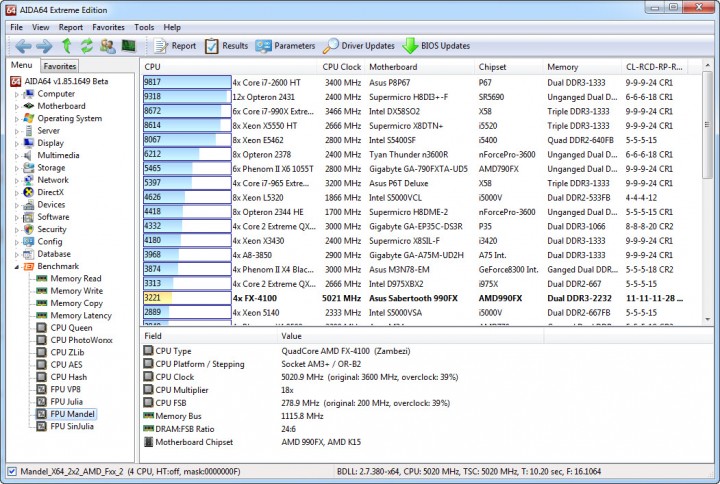This screenshot has width=720, height=484.
Task: Expand the Computer tree node
Action: pos(17,94)
